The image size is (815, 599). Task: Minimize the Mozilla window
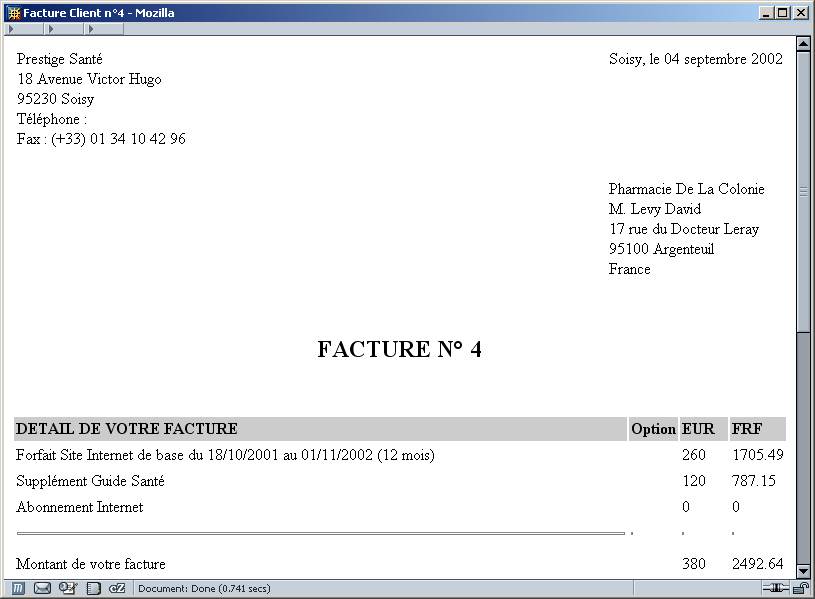767,13
